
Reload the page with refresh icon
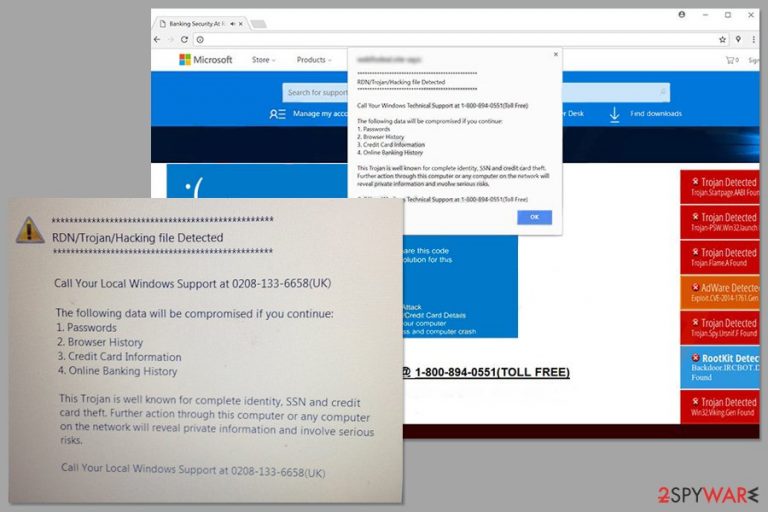point(184,40)
